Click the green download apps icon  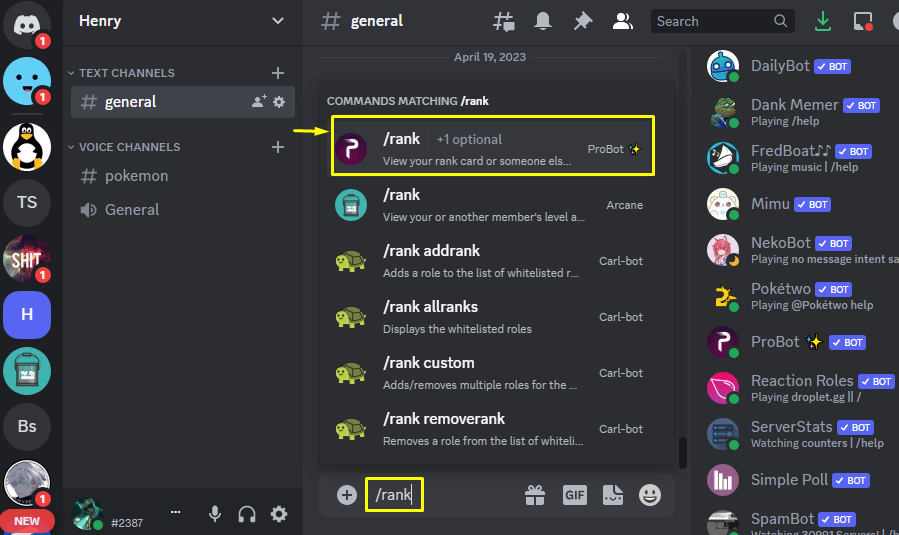[x=823, y=22]
